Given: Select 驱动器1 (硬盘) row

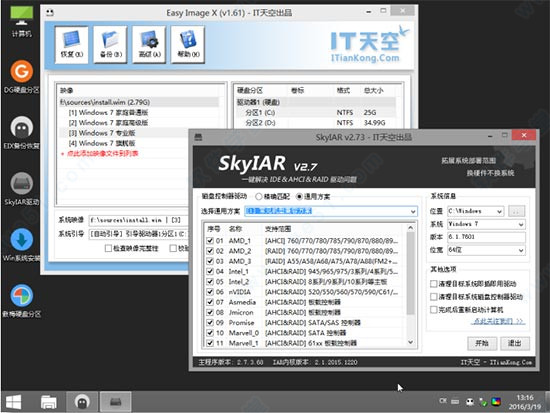Looking at the screenshot, I should [x=316, y=102].
